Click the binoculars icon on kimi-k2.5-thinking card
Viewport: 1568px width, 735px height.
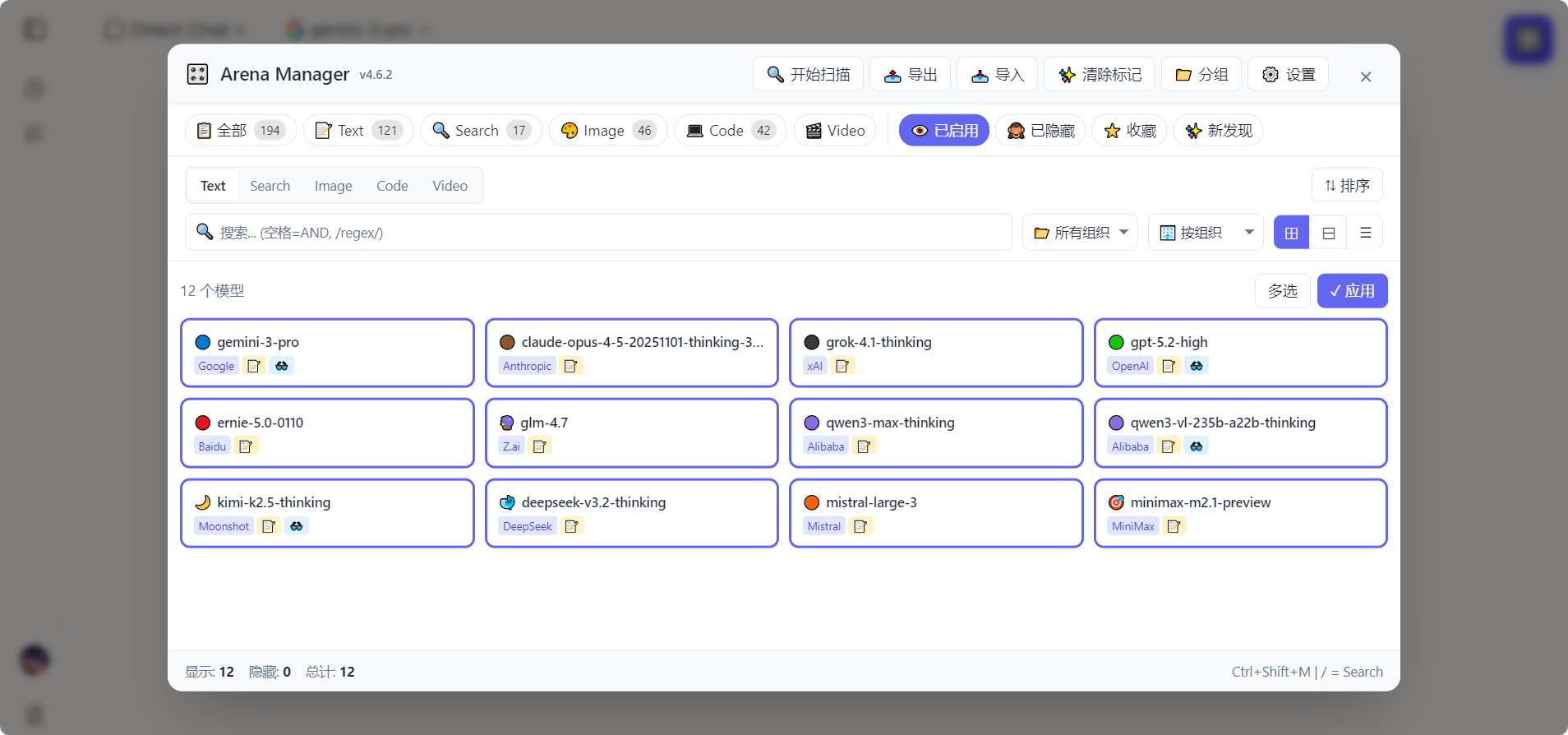click(297, 526)
